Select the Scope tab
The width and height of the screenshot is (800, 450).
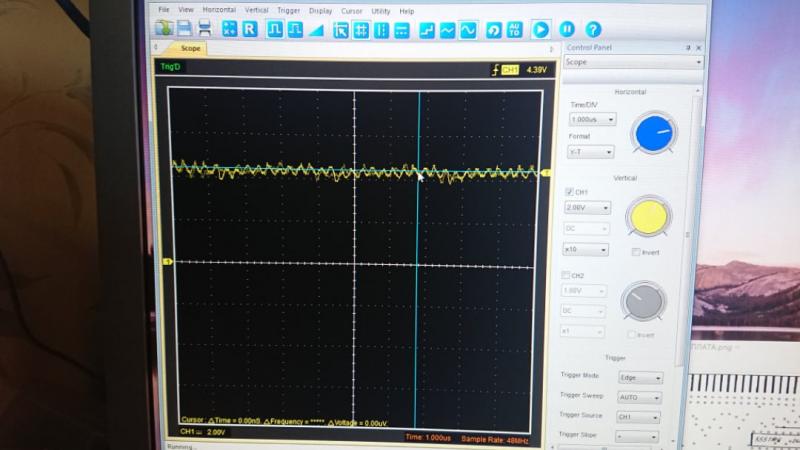pos(190,48)
